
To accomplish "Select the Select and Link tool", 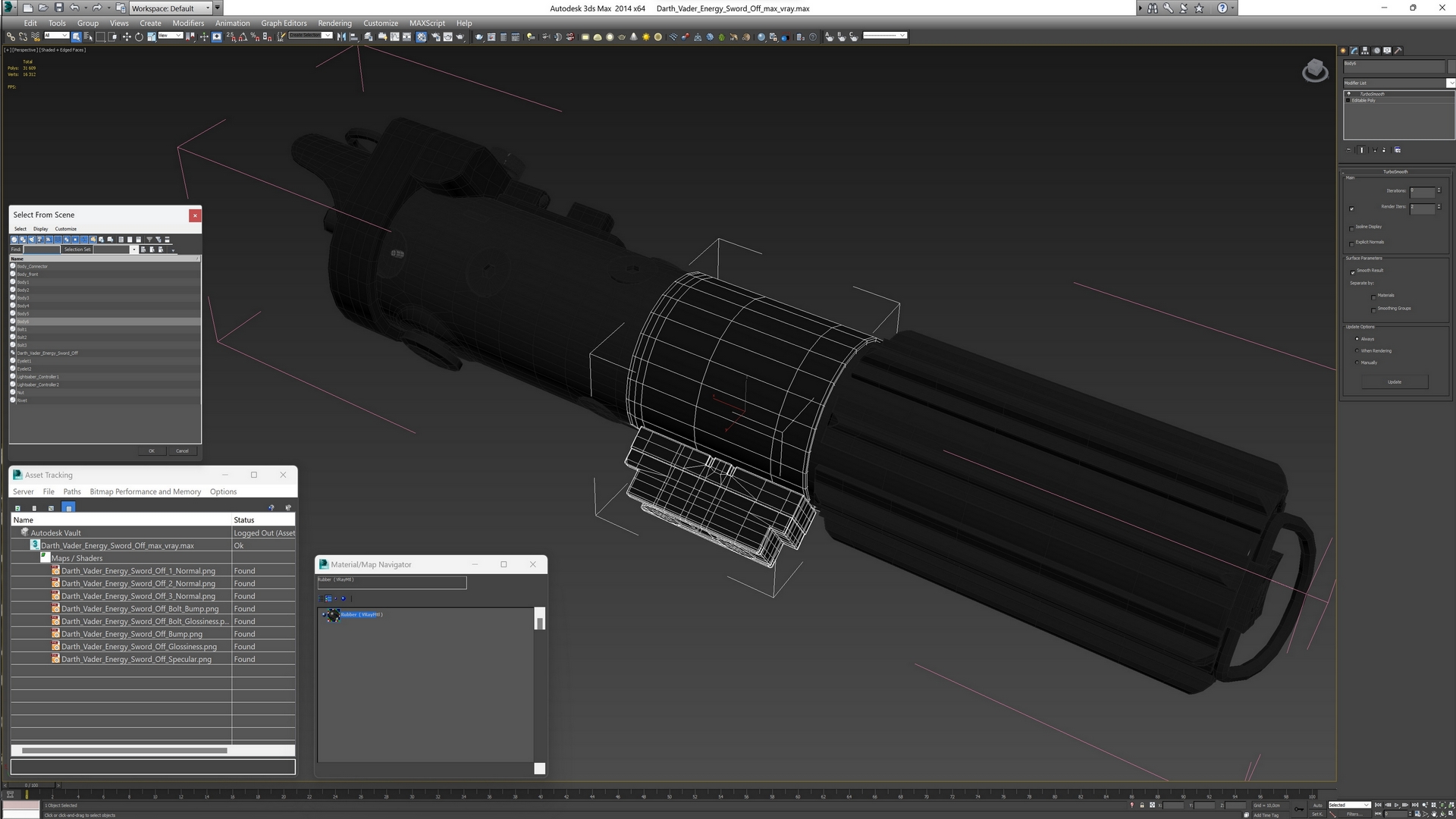I will pyautogui.click(x=11, y=36).
